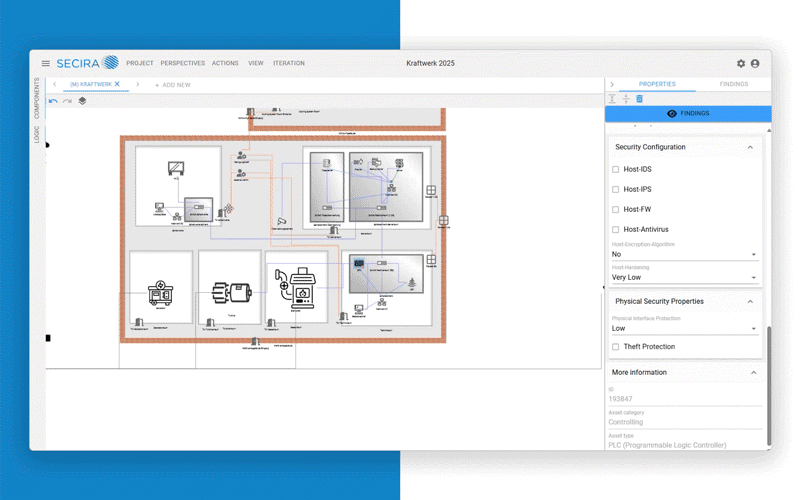
Task: Click the properties panel vertical scrollbar
Action: 769,386
